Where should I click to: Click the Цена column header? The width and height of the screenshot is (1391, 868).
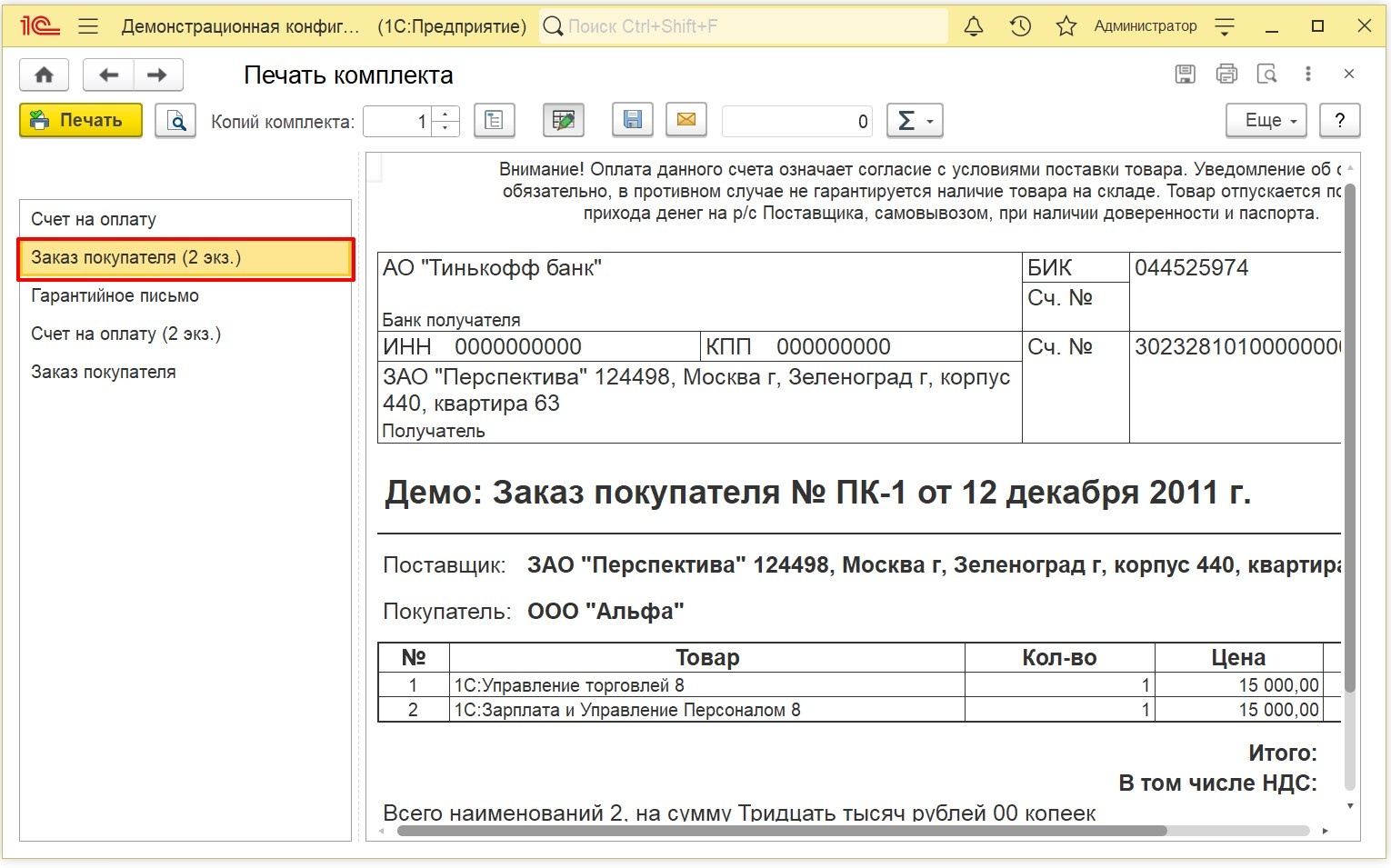click(1238, 657)
